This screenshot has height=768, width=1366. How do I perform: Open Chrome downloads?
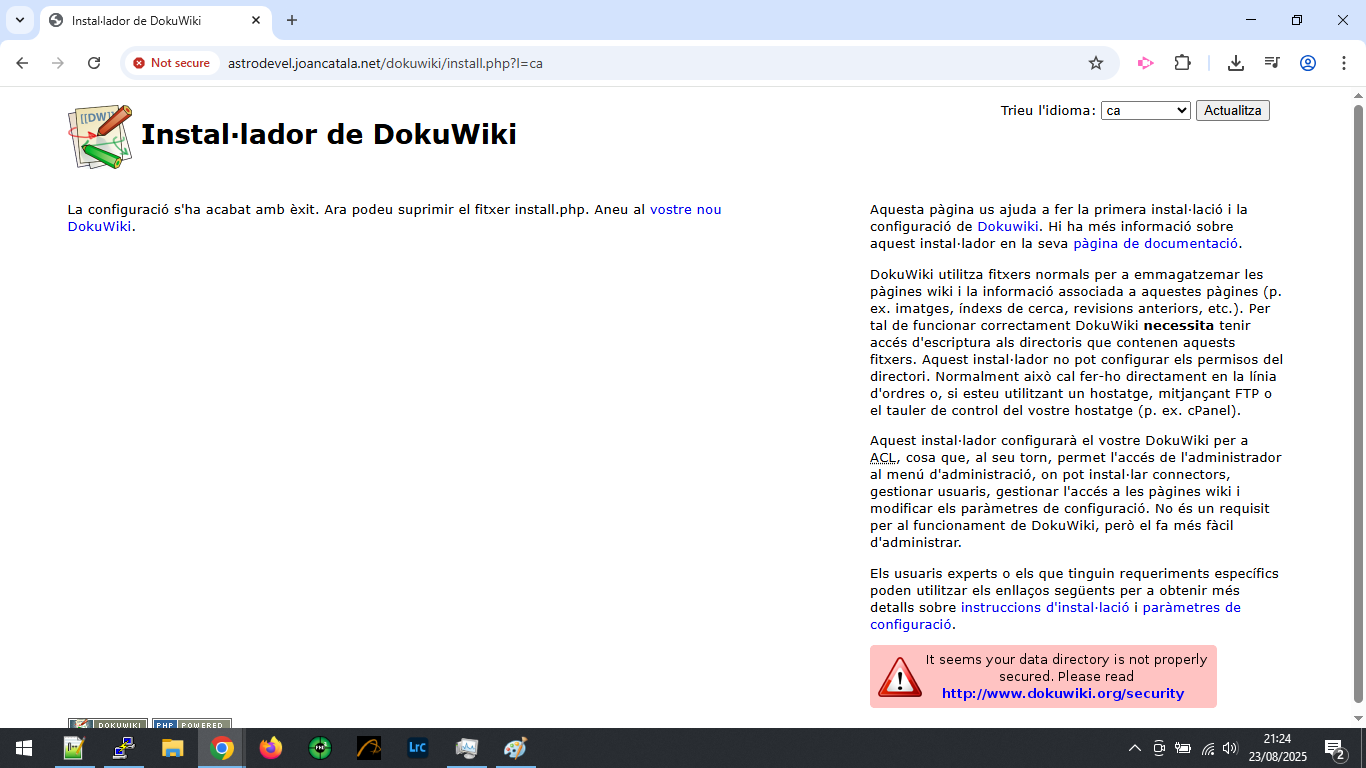(x=1236, y=63)
